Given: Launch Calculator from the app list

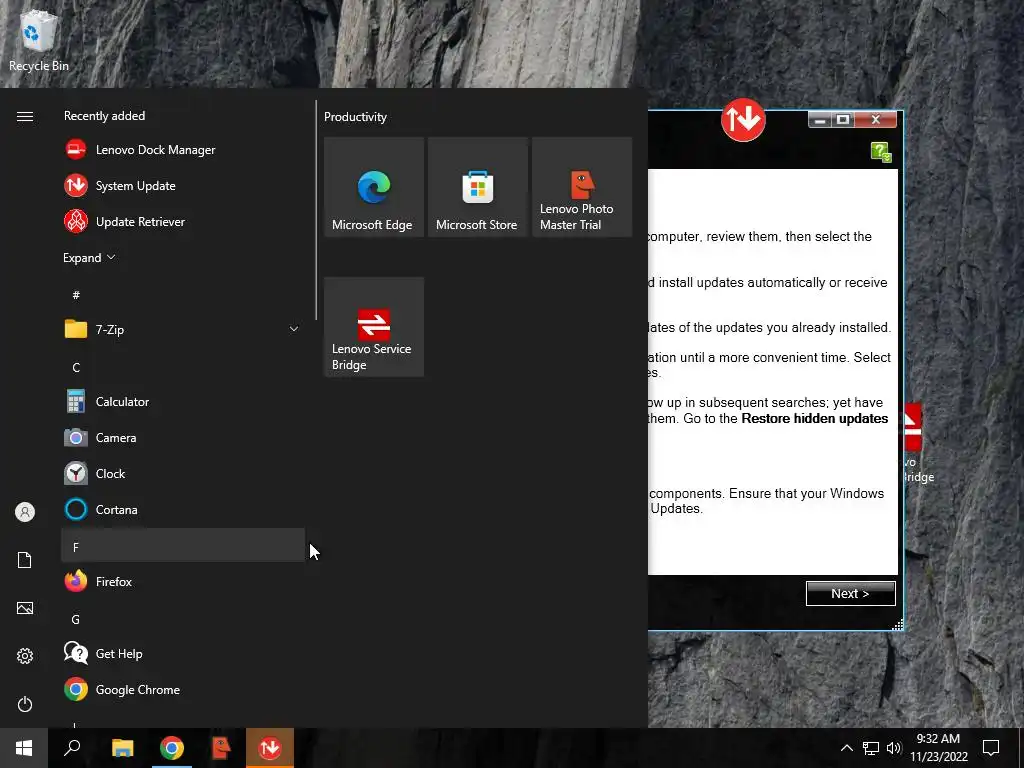Looking at the screenshot, I should (183, 402).
